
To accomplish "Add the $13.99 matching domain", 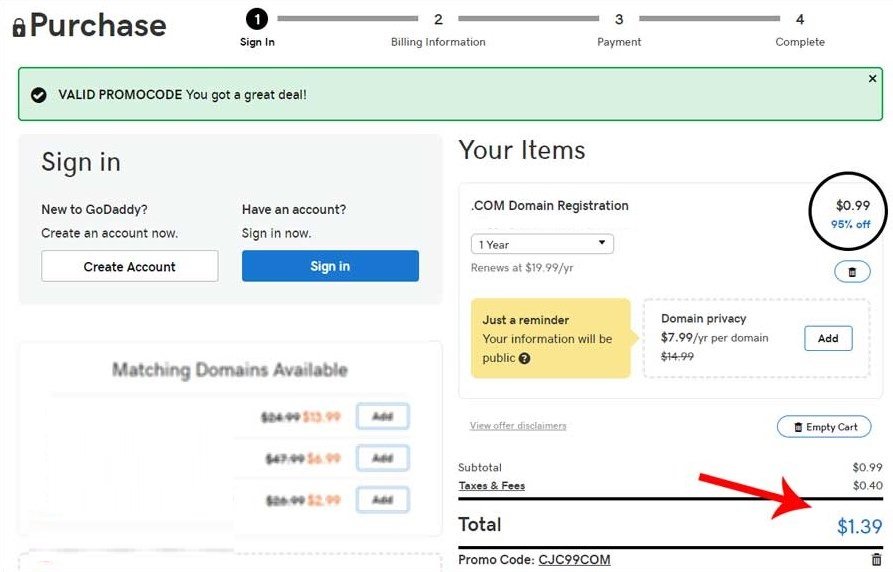I will 383,416.
